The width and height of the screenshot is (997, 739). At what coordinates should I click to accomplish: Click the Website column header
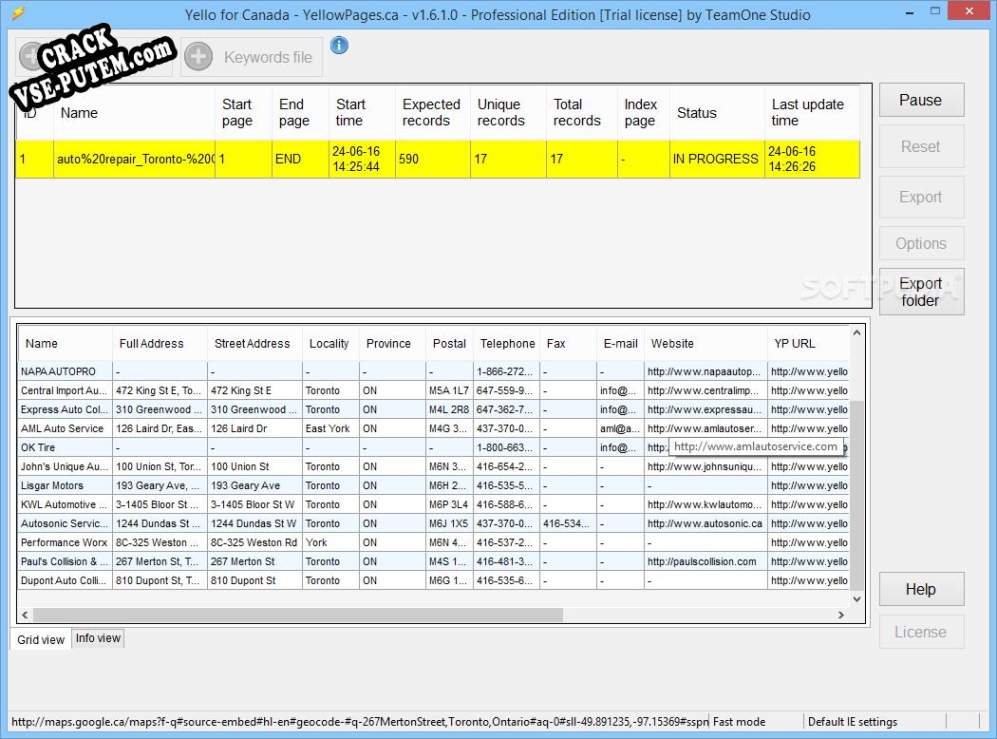[x=705, y=343]
